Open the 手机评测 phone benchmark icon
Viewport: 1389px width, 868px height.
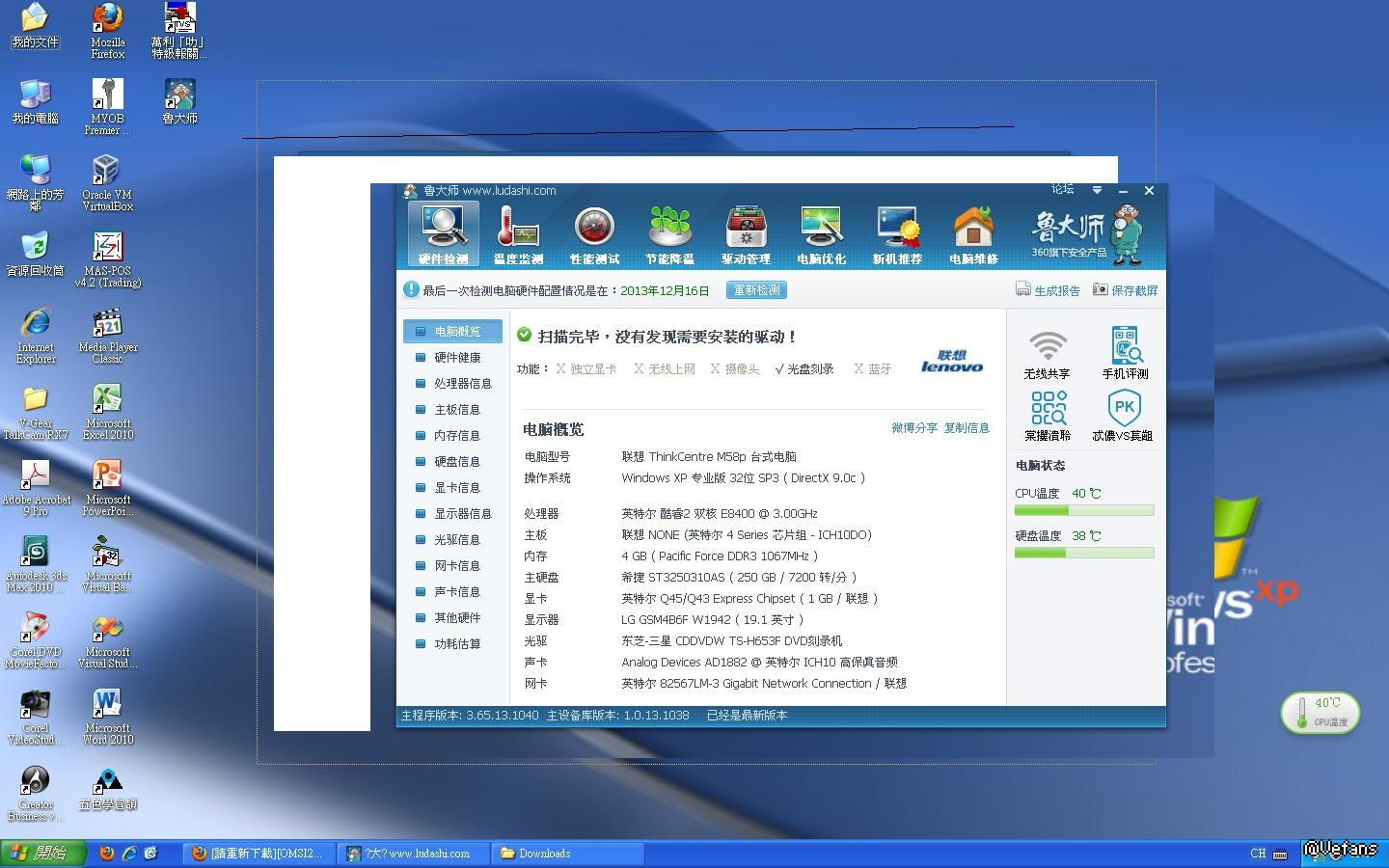(1125, 354)
